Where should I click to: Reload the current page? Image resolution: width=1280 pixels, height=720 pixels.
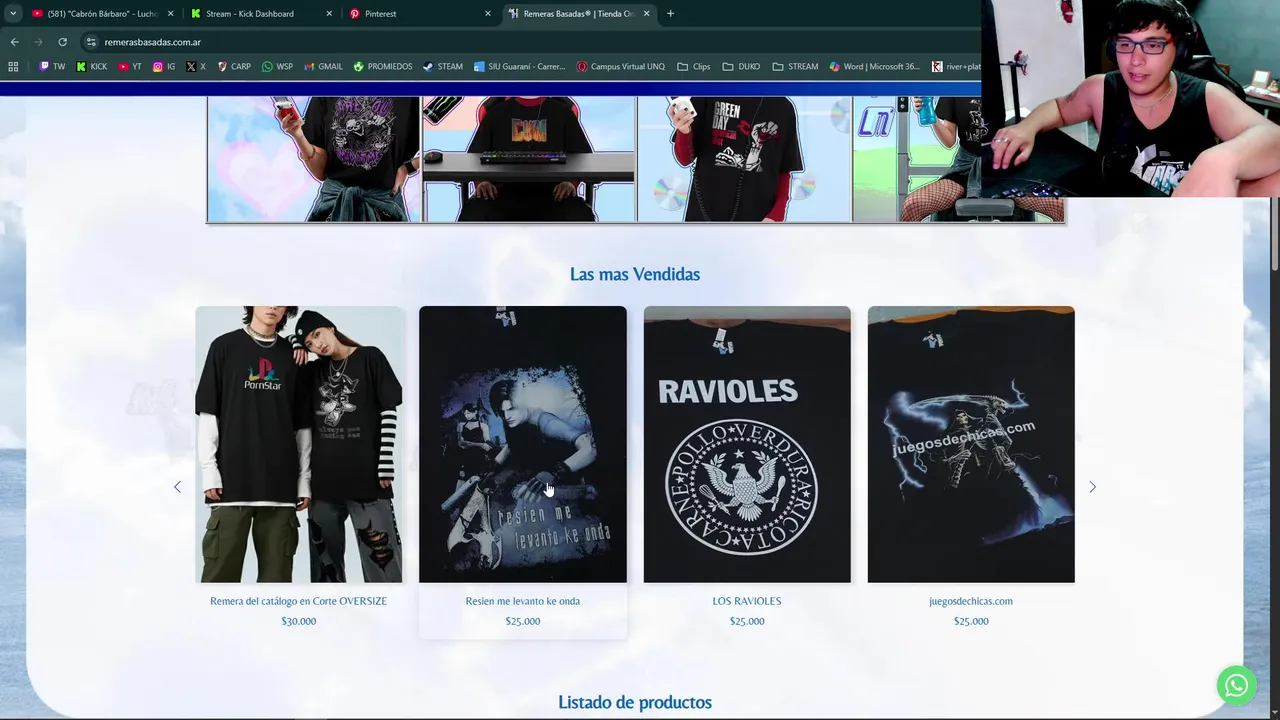(62, 42)
